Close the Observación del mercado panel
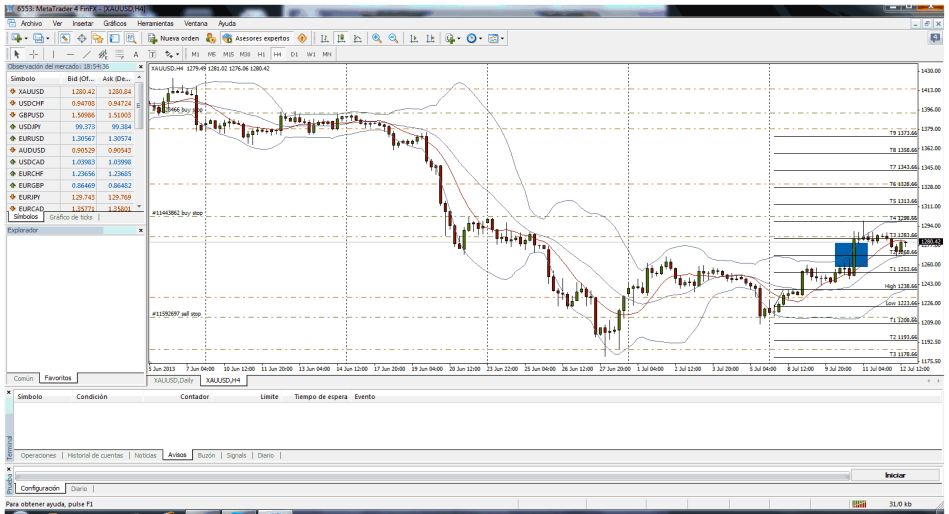Viewport: 949px width, 514px height. pos(140,67)
